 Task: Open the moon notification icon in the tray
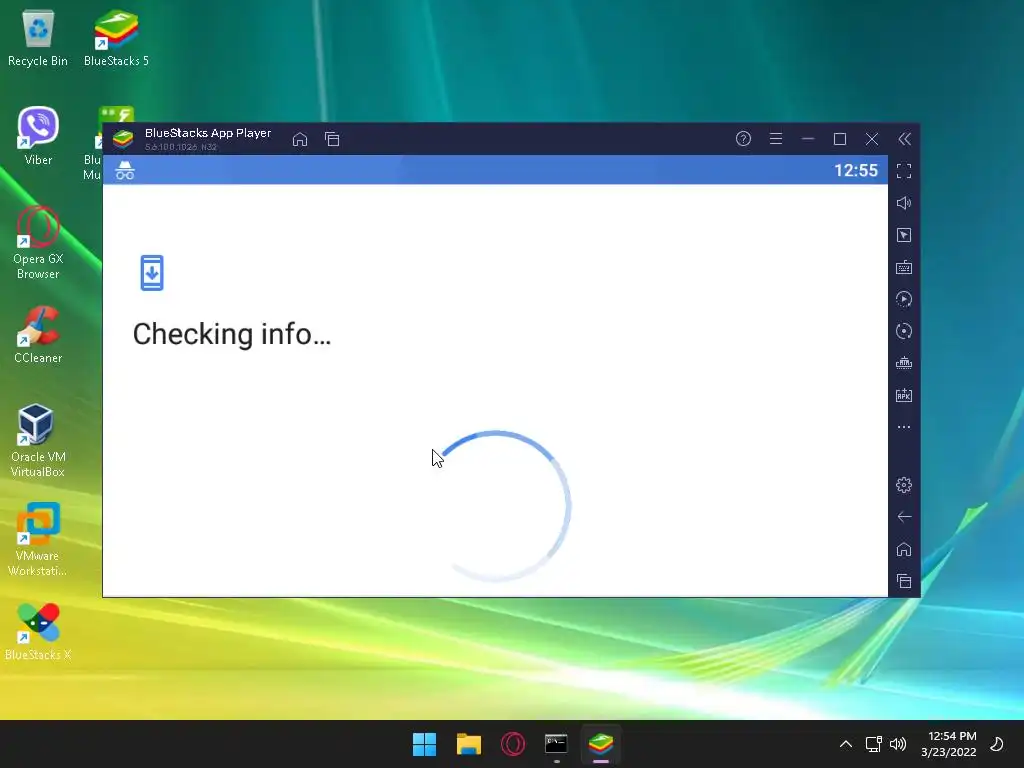tap(997, 744)
